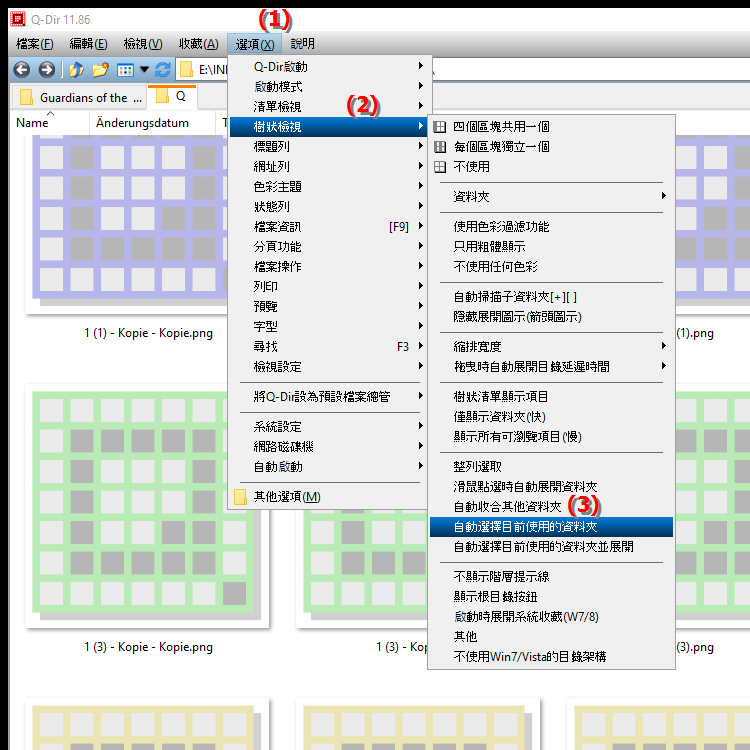
Task: Go forward with the right arrow button
Action: (46, 70)
